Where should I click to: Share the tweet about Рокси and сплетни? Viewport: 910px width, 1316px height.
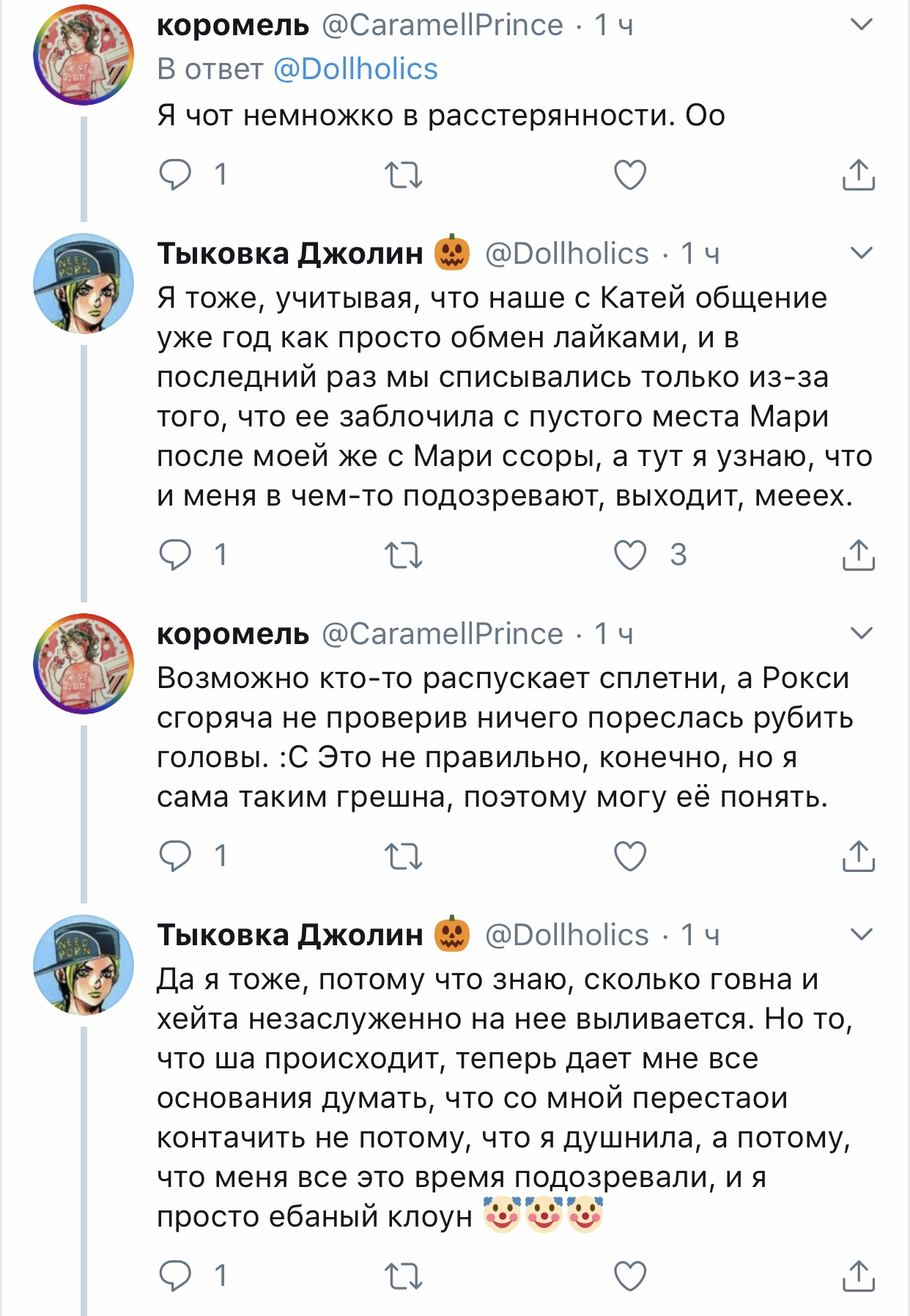858,856
